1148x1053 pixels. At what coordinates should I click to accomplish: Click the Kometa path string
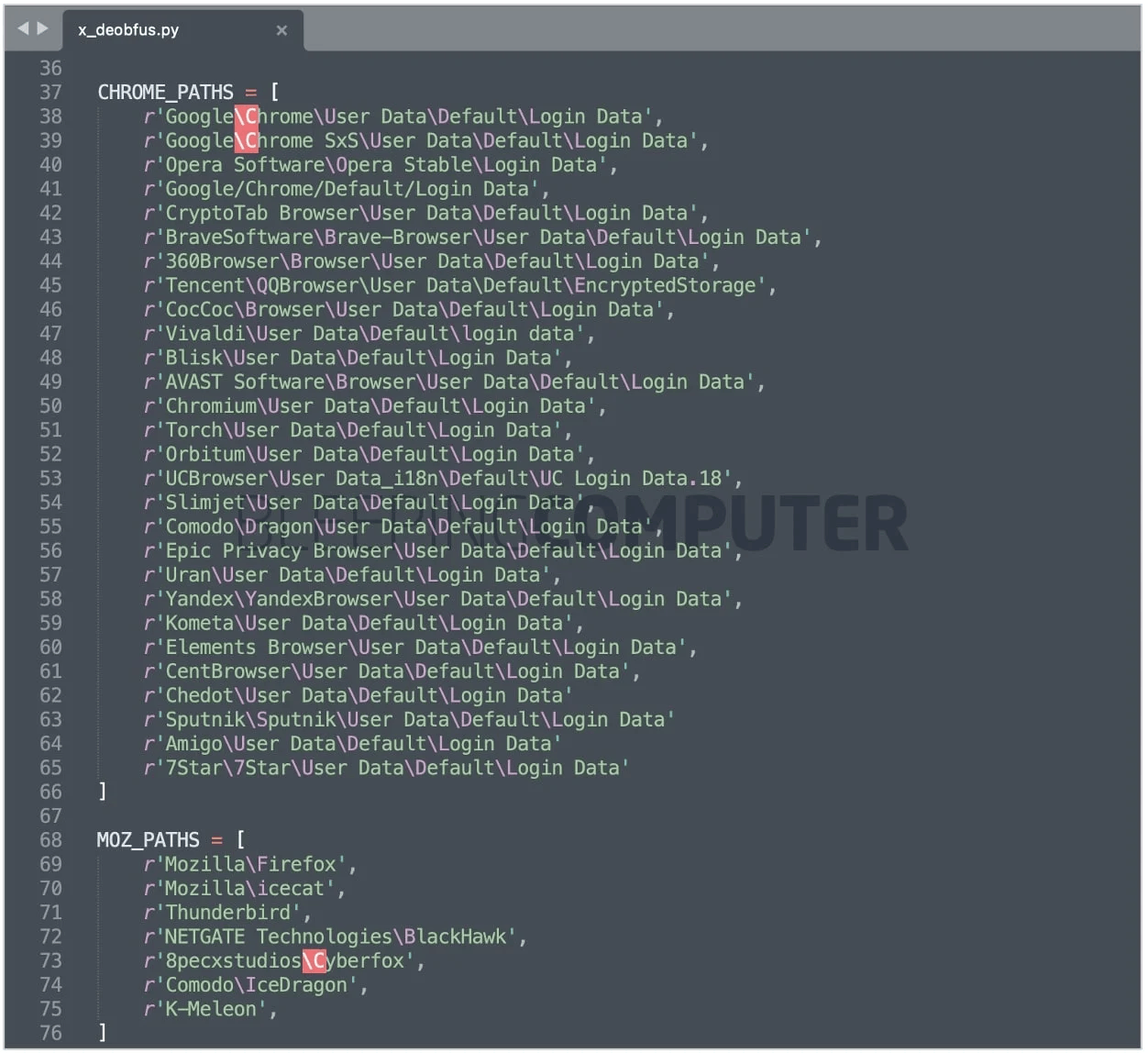click(x=359, y=623)
